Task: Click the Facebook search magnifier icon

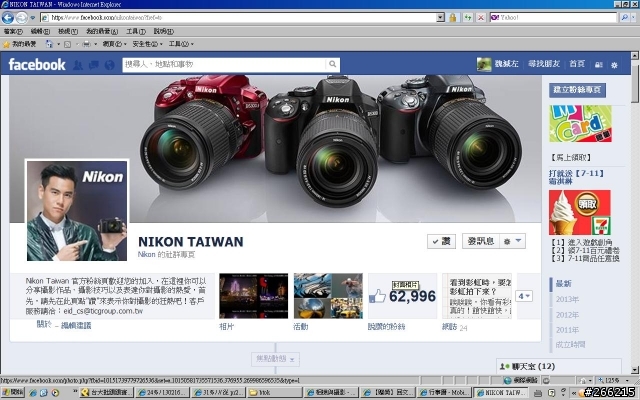Action: (x=333, y=64)
